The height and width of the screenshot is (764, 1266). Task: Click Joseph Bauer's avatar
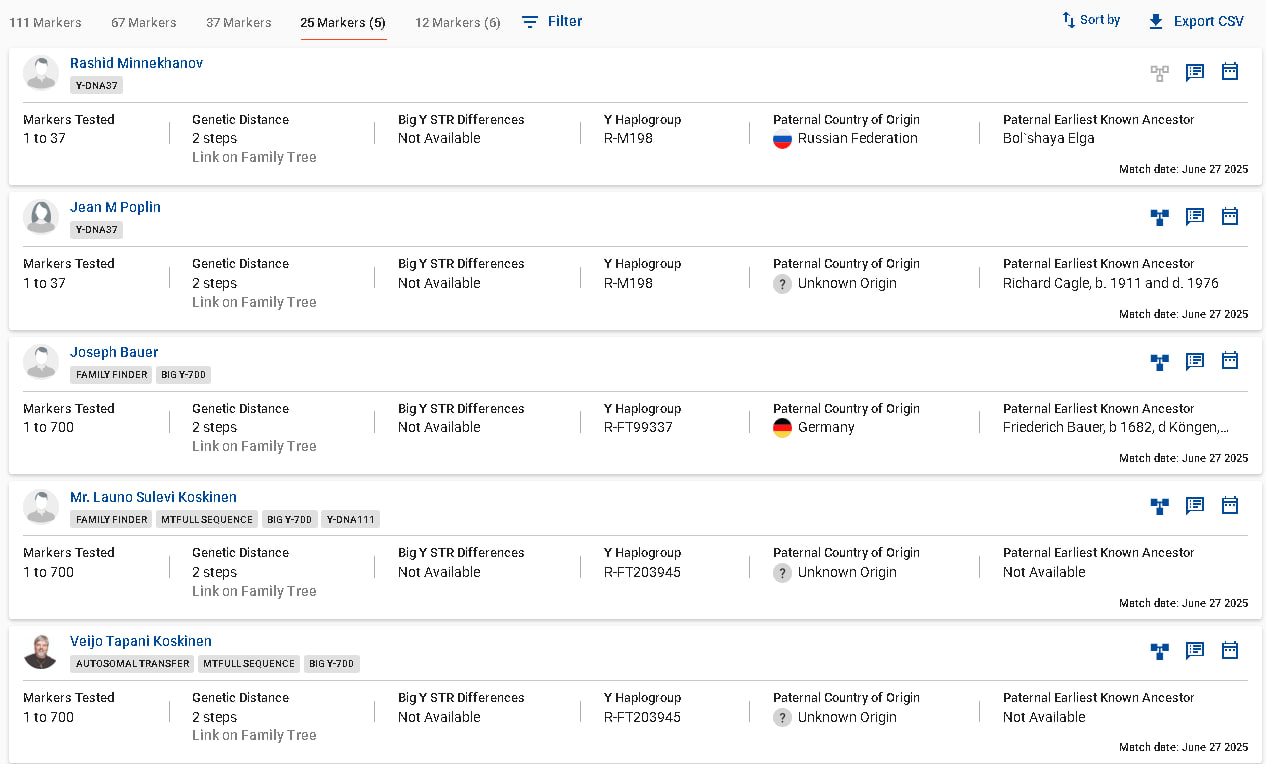[x=41, y=362]
